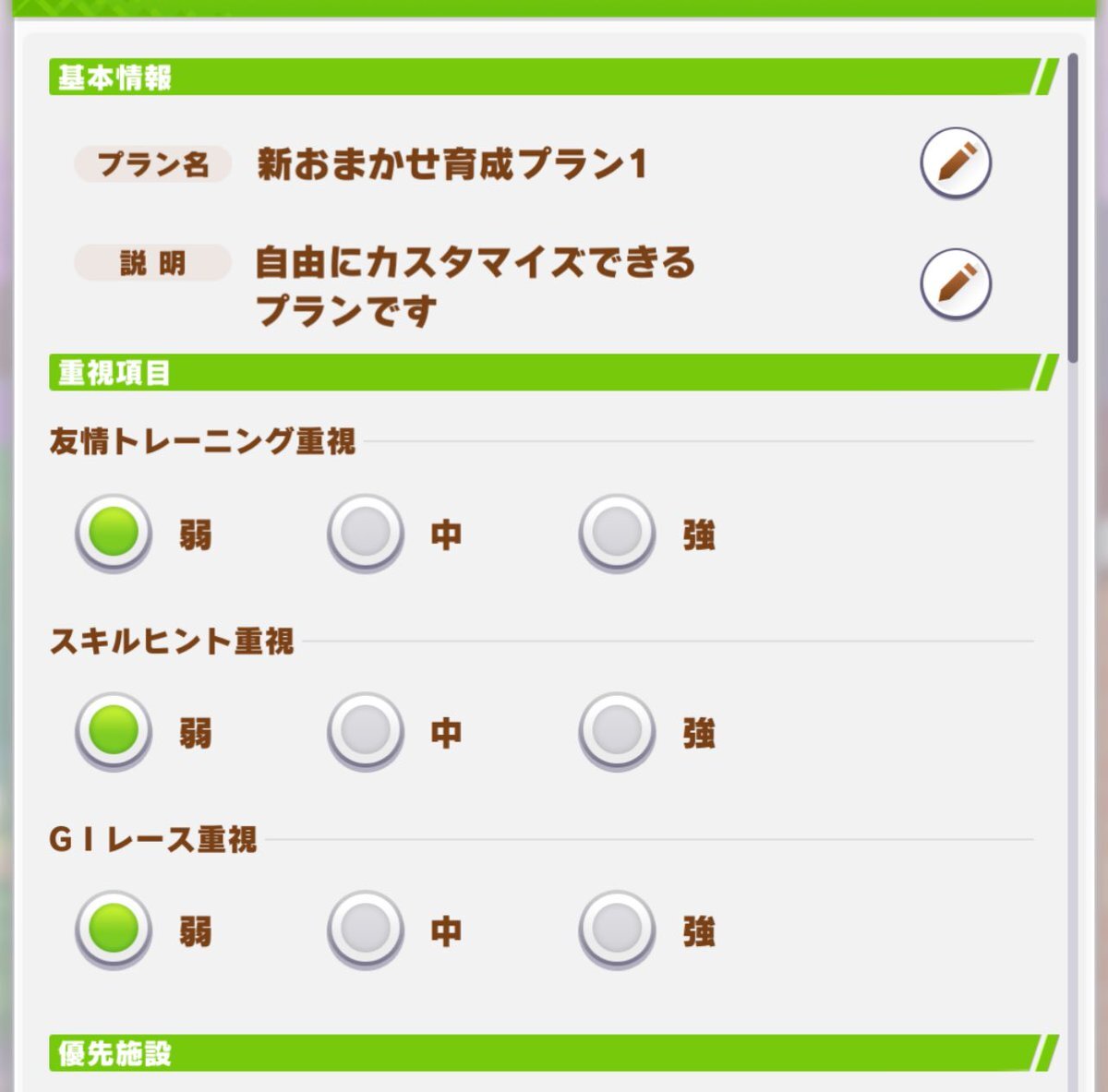Click pencil edit icon for 説明
1108x1092 pixels.
[x=956, y=283]
